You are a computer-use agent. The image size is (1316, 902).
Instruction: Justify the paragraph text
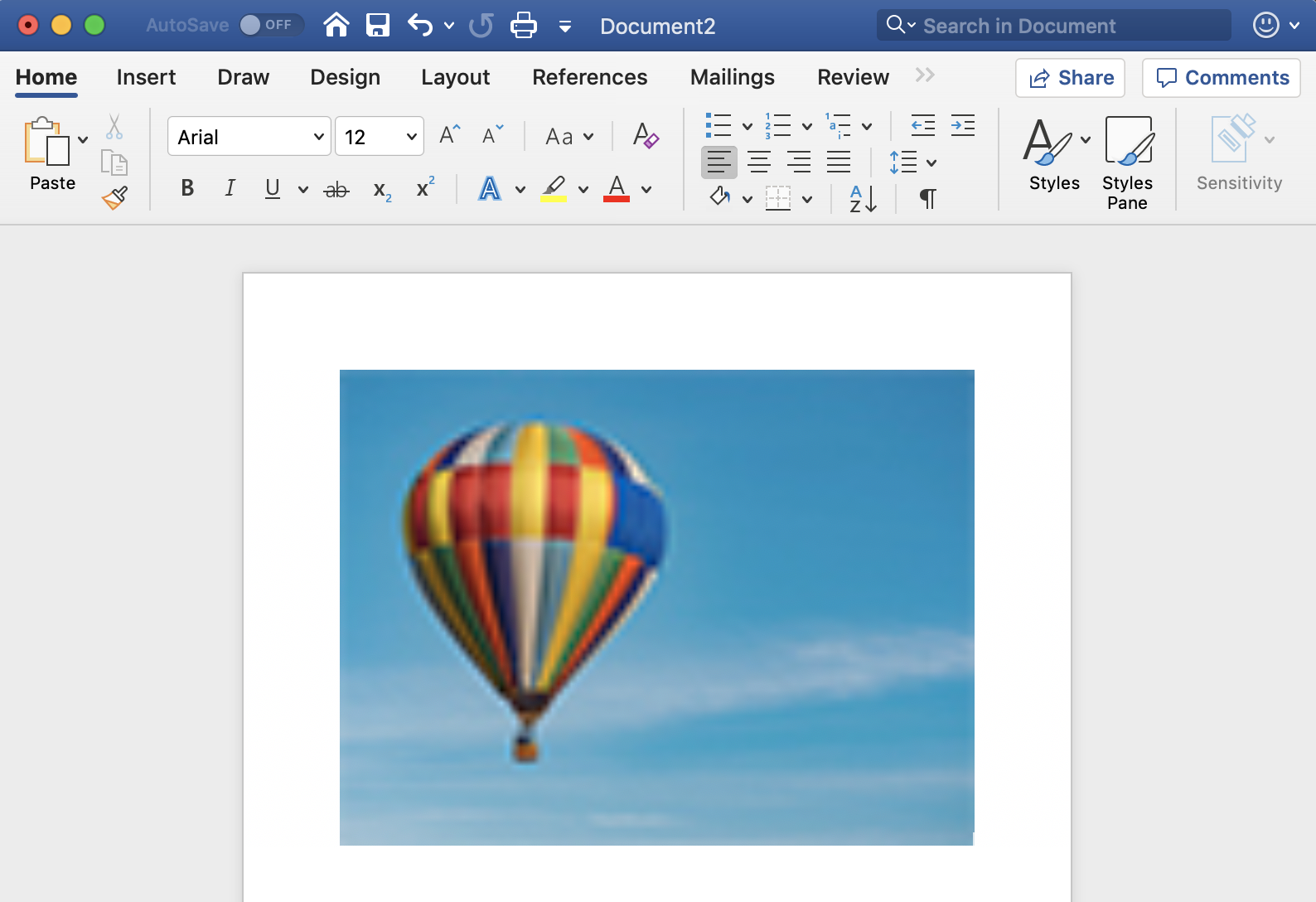(x=839, y=162)
